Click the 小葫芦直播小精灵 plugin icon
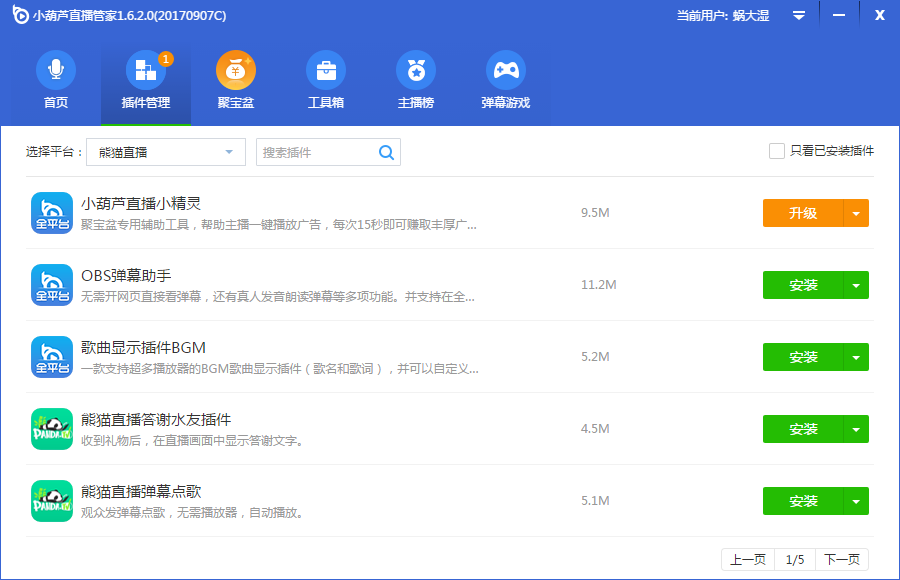This screenshot has height=580, width=900. coord(52,213)
